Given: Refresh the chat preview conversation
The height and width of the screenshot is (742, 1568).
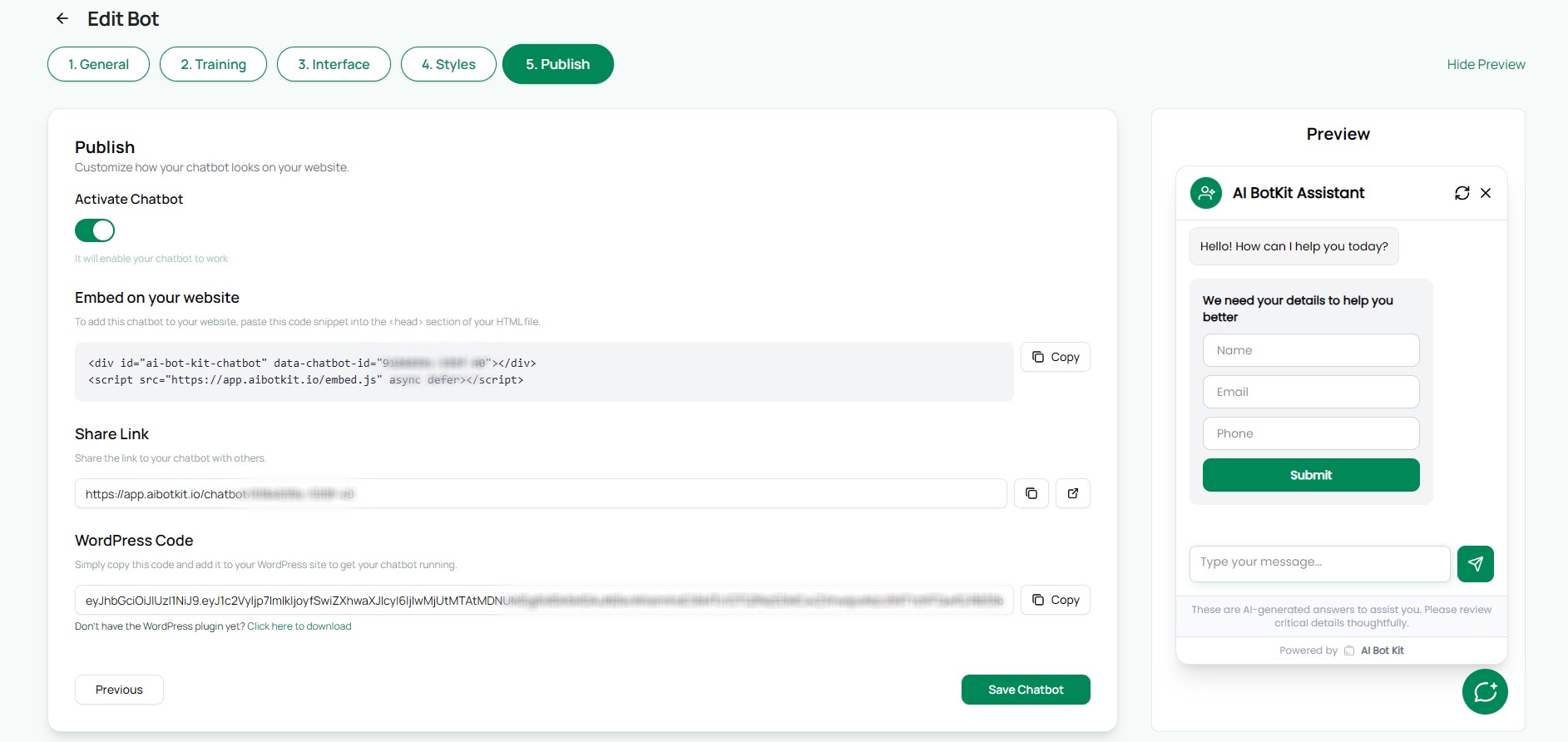Looking at the screenshot, I should pos(1462,193).
